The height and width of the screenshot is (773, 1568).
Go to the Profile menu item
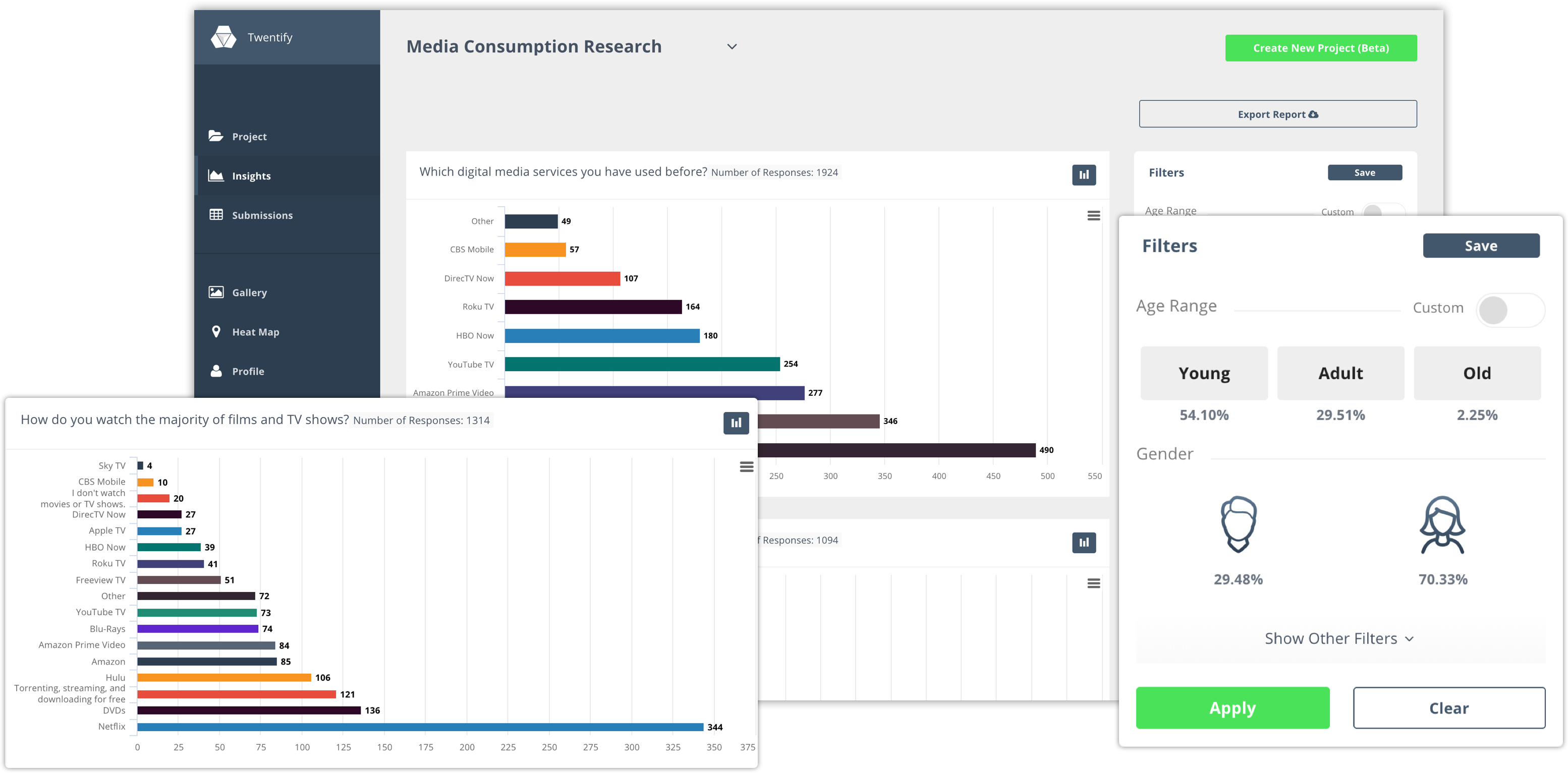(287, 372)
